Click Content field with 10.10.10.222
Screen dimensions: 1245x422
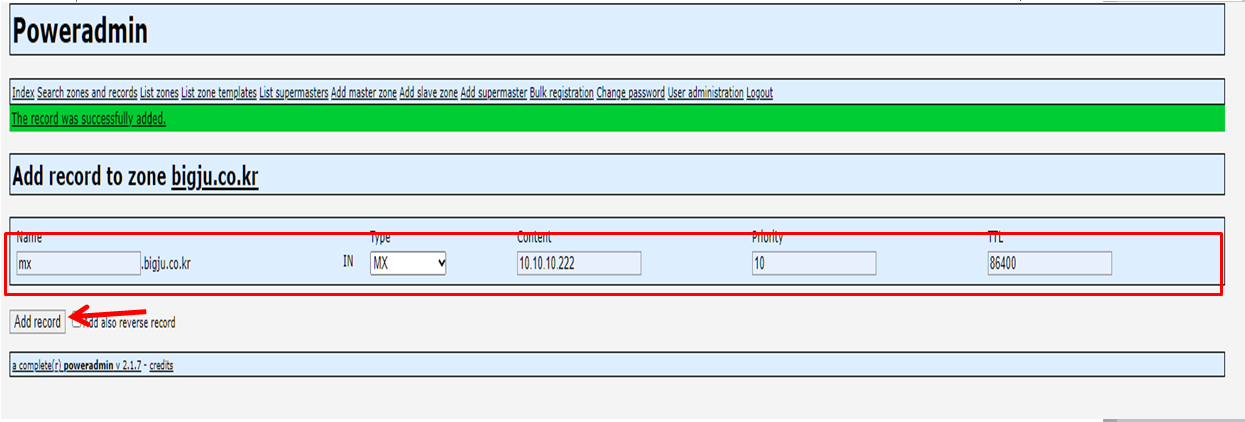coord(579,263)
